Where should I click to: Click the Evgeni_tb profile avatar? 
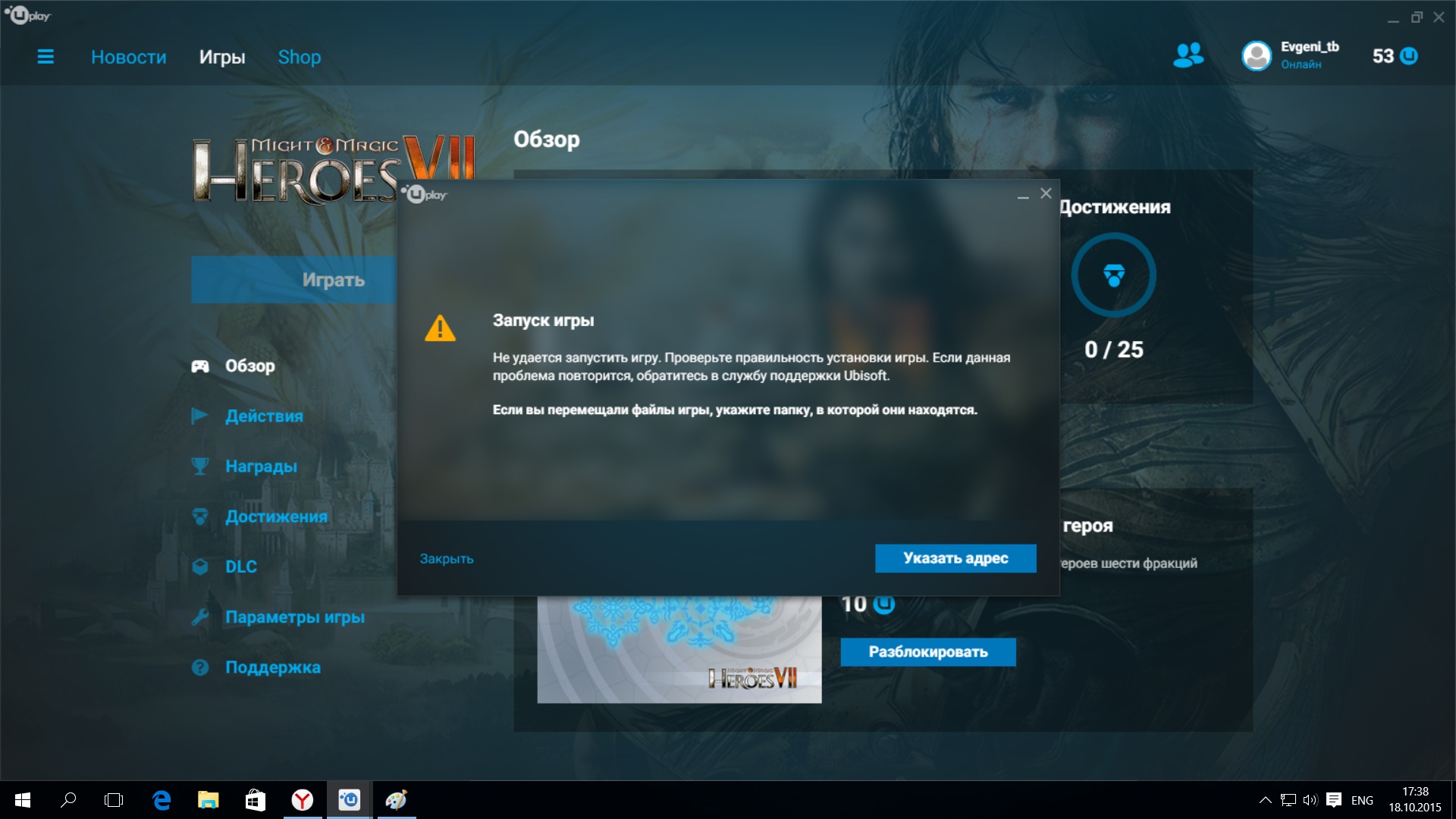1256,56
